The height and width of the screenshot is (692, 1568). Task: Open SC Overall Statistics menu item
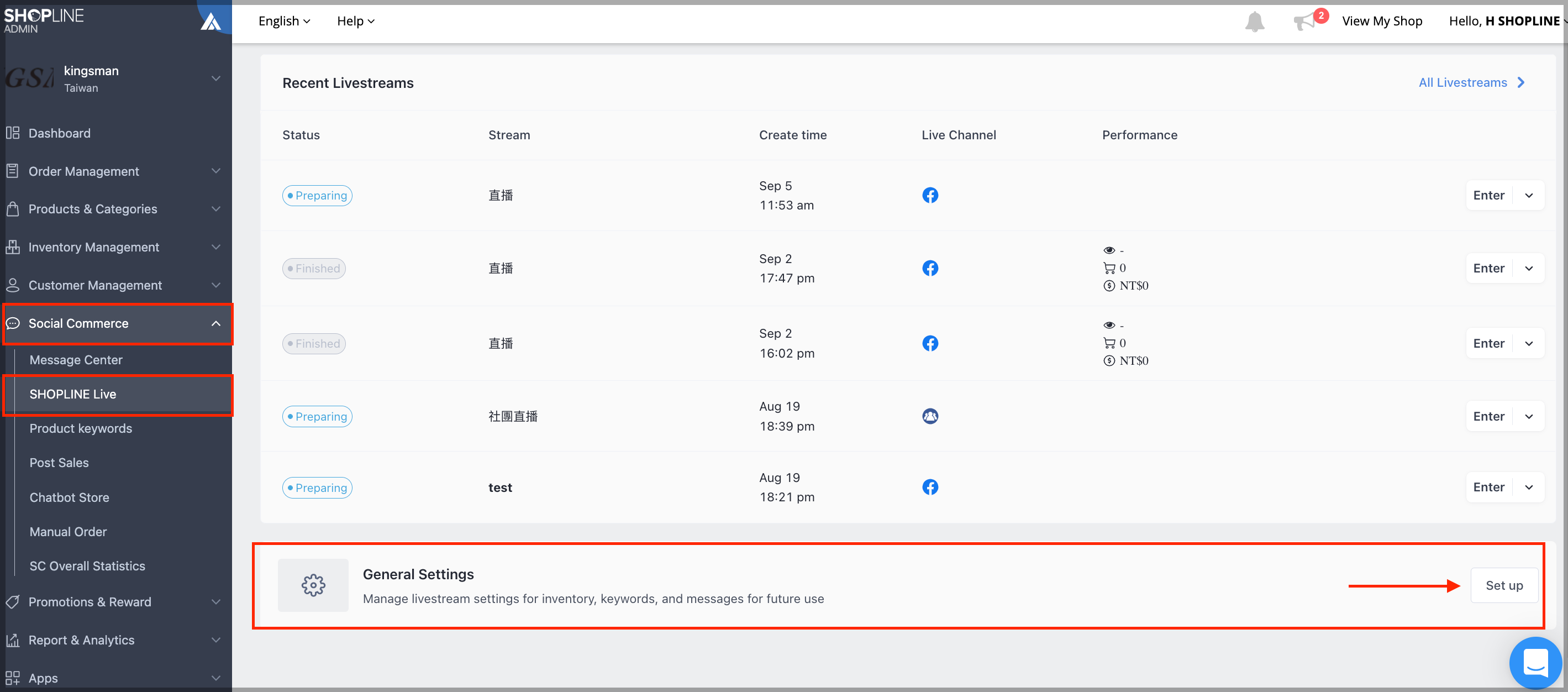tap(88, 566)
